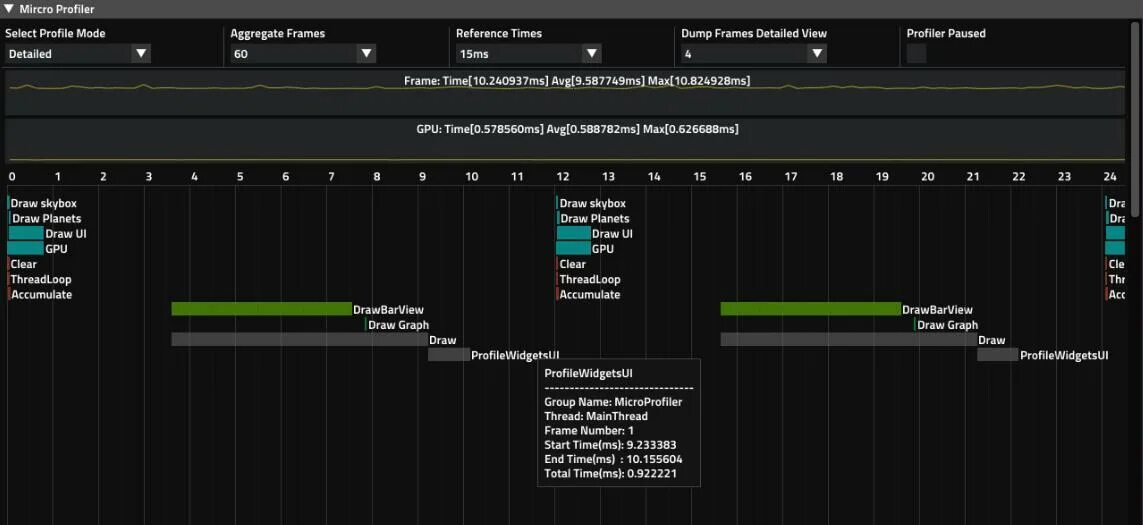Click the 0 marker on the timeline ruler
Image resolution: width=1143 pixels, height=525 pixels.
[12, 176]
